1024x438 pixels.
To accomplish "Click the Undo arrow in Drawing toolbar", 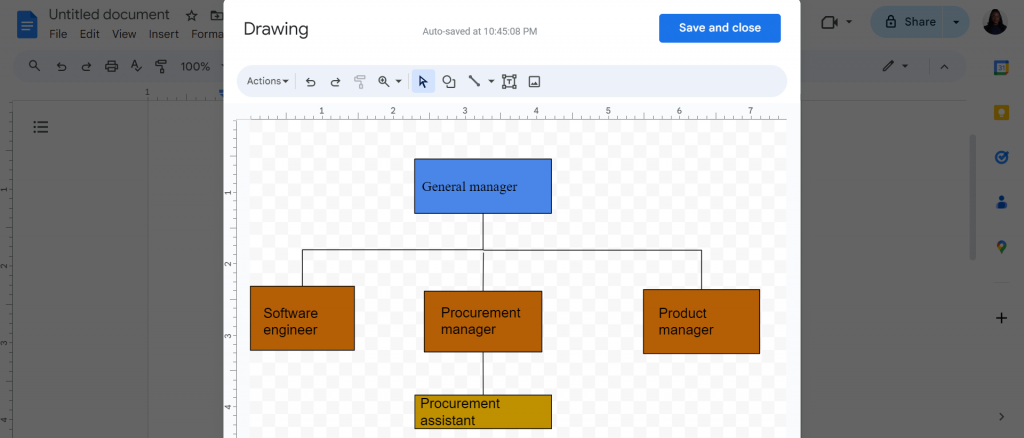I will point(311,82).
